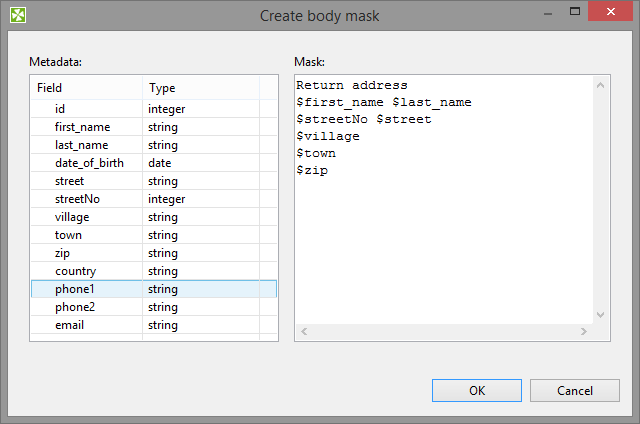The image size is (640, 424).
Task: Click the Cancel button
Action: tap(575, 390)
